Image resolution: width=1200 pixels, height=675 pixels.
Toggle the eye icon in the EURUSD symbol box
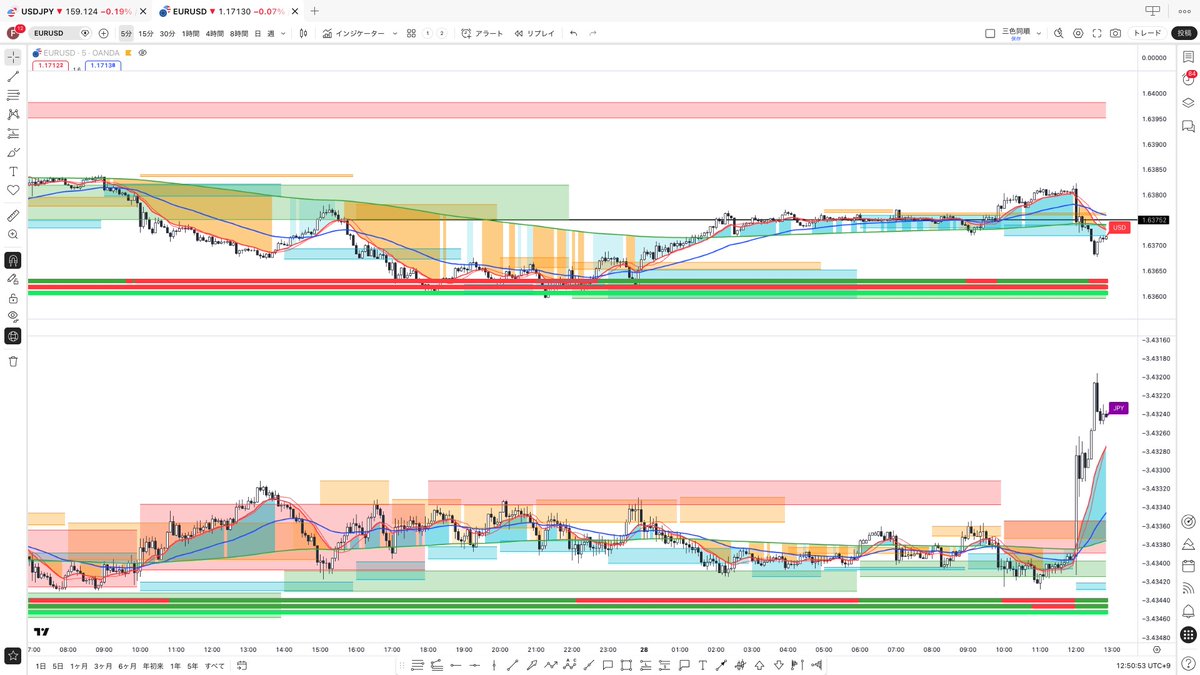[x=85, y=33]
